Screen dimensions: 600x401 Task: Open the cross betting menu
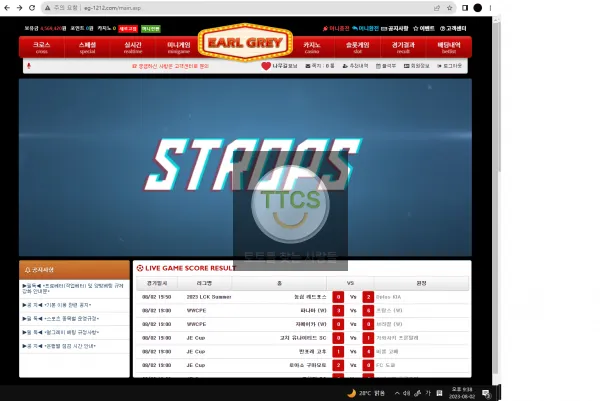pyautogui.click(x=42, y=47)
